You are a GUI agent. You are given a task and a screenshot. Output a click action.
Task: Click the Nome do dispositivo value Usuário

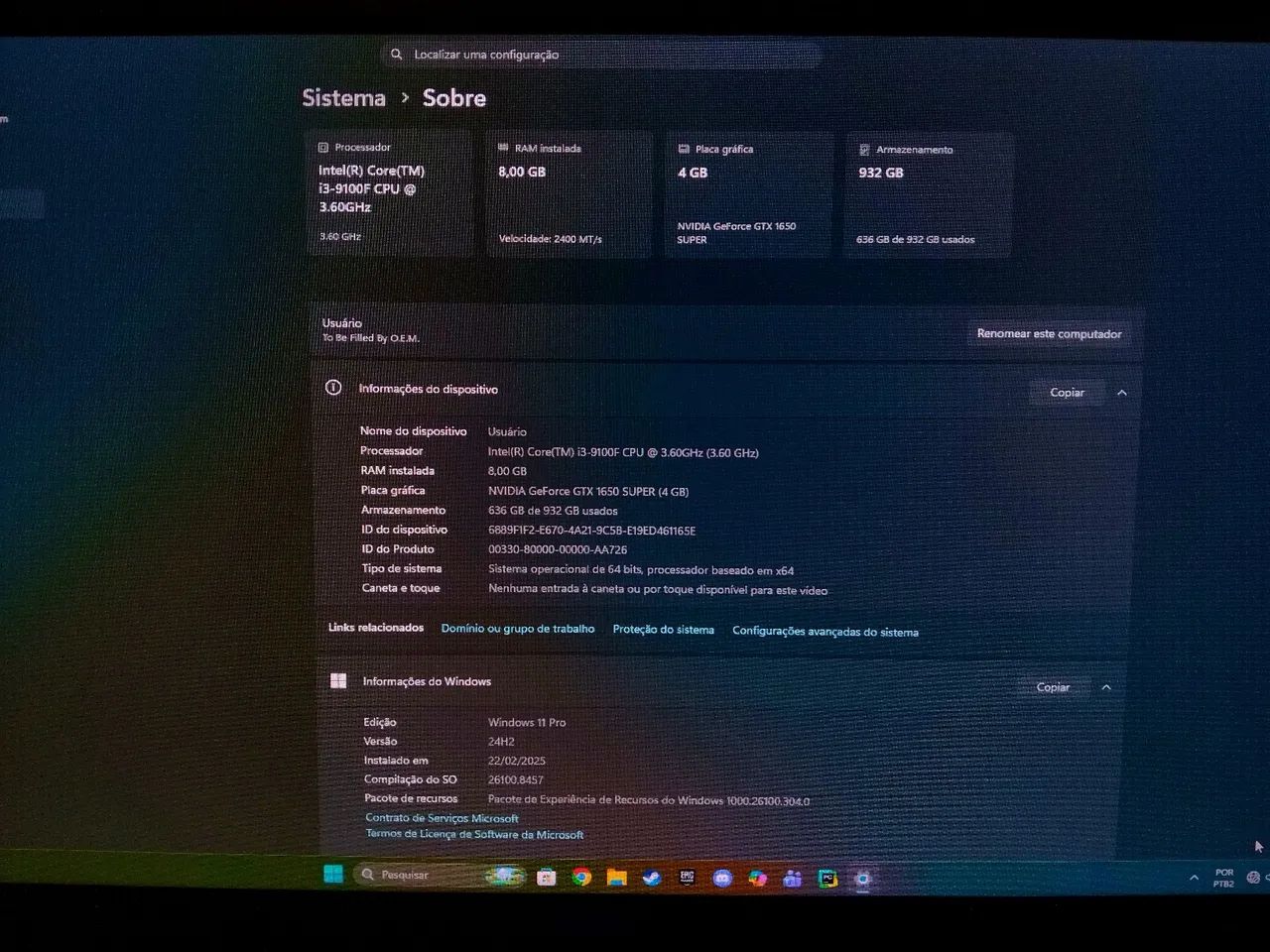click(x=507, y=432)
